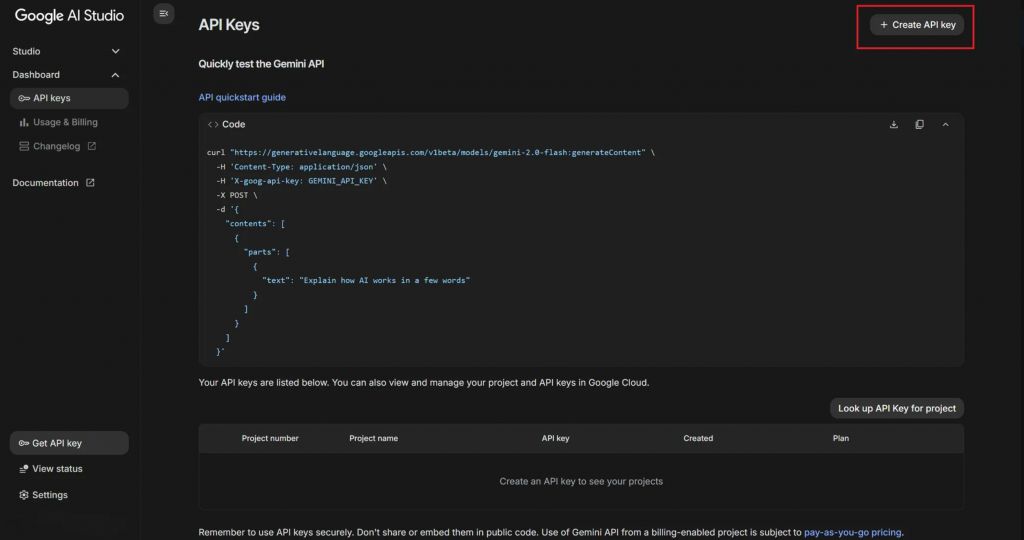1024x540 pixels.
Task: Click the API Keys page title
Action: [229, 25]
